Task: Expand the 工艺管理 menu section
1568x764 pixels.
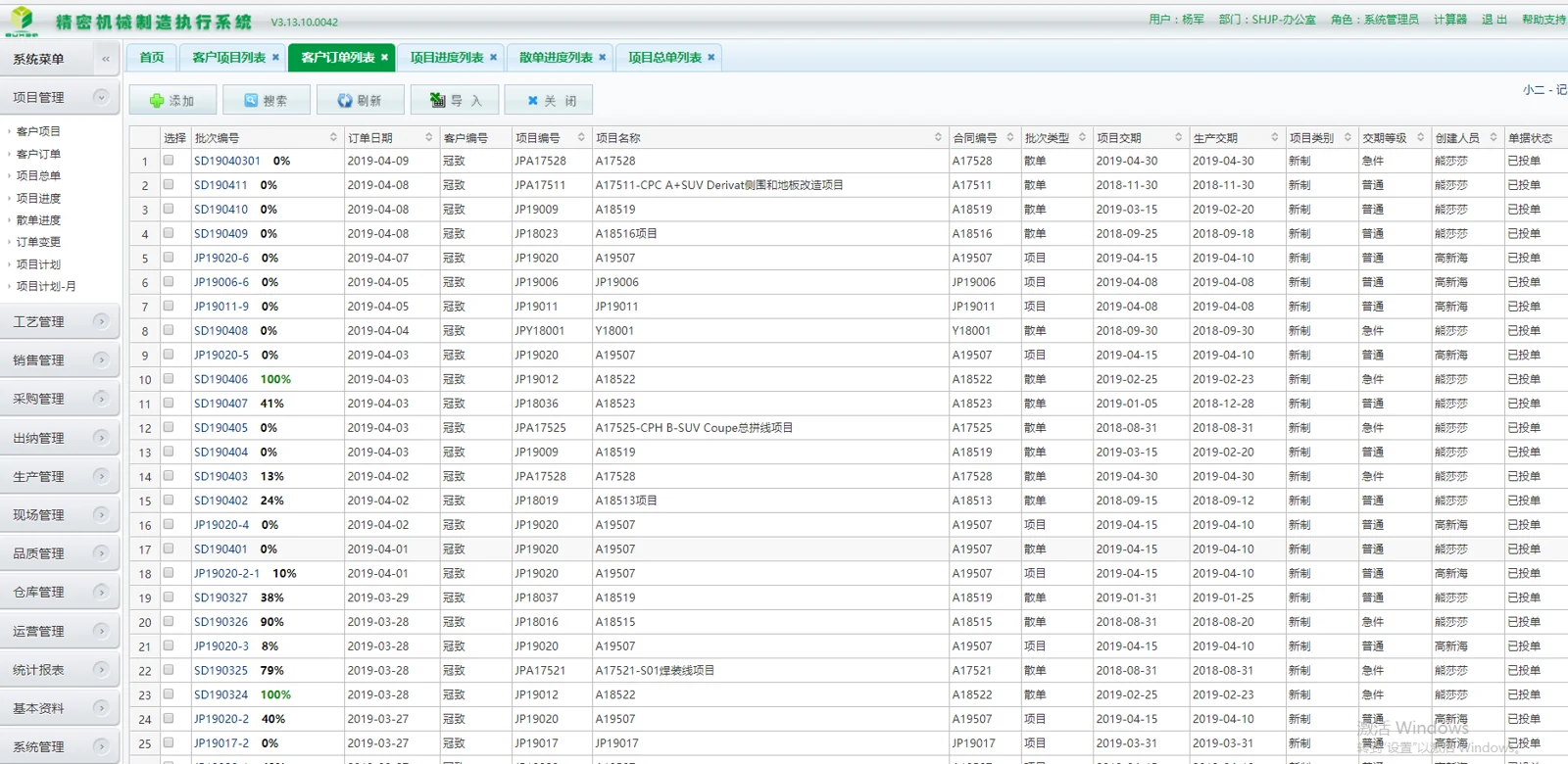Action: (x=101, y=321)
